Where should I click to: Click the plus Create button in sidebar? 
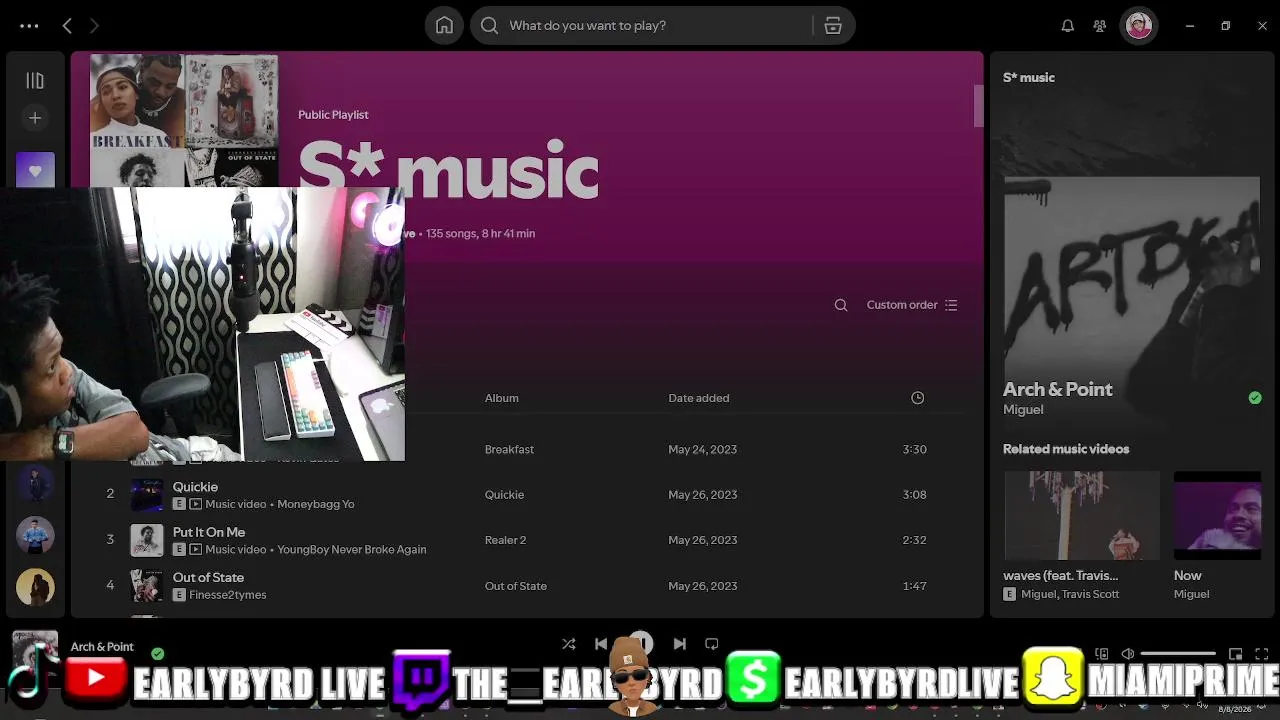(35, 118)
